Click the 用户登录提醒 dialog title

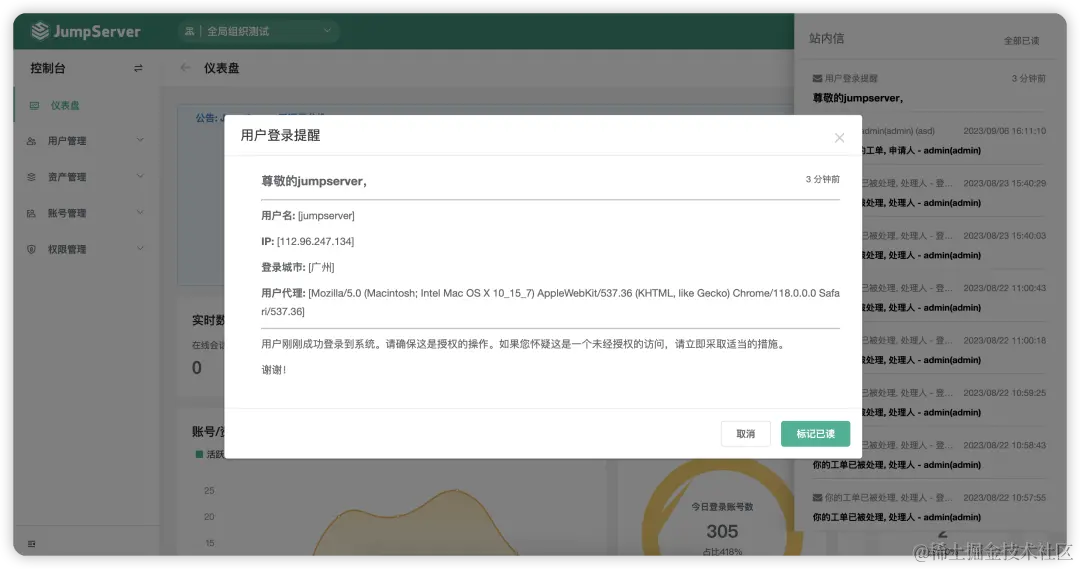pos(280,135)
